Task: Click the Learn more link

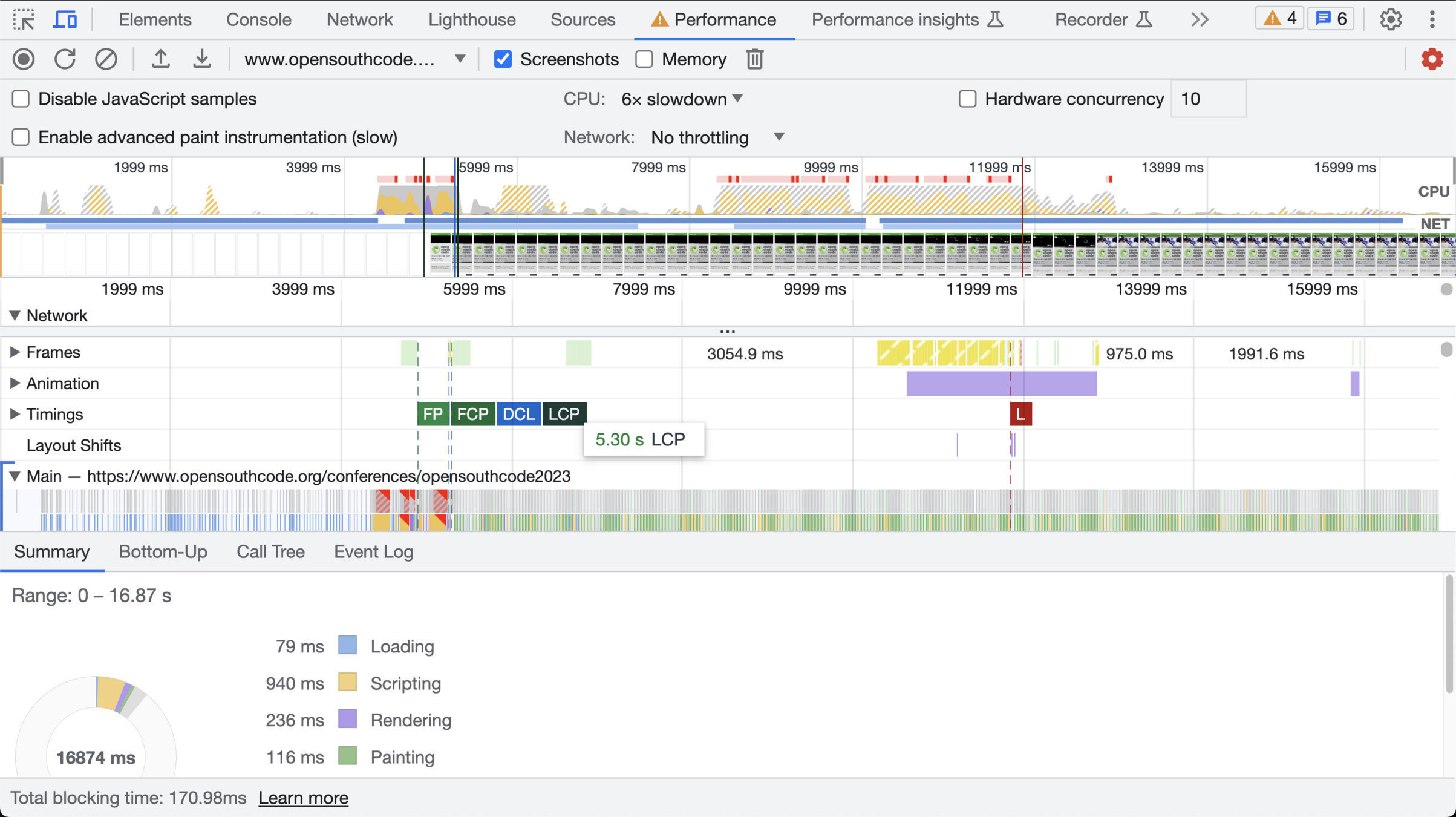Action: [303, 798]
